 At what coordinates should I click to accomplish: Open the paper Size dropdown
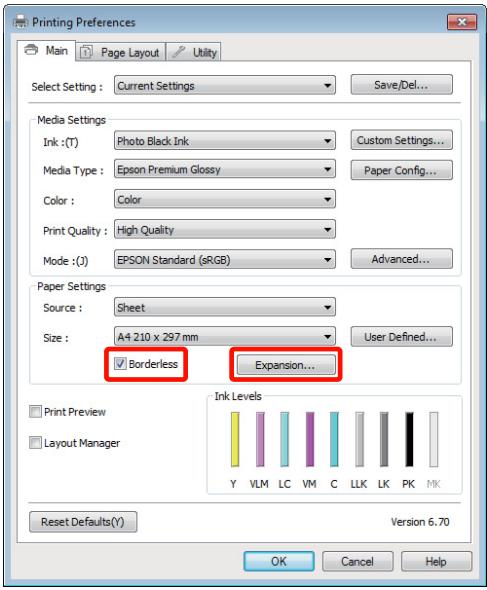click(x=225, y=337)
